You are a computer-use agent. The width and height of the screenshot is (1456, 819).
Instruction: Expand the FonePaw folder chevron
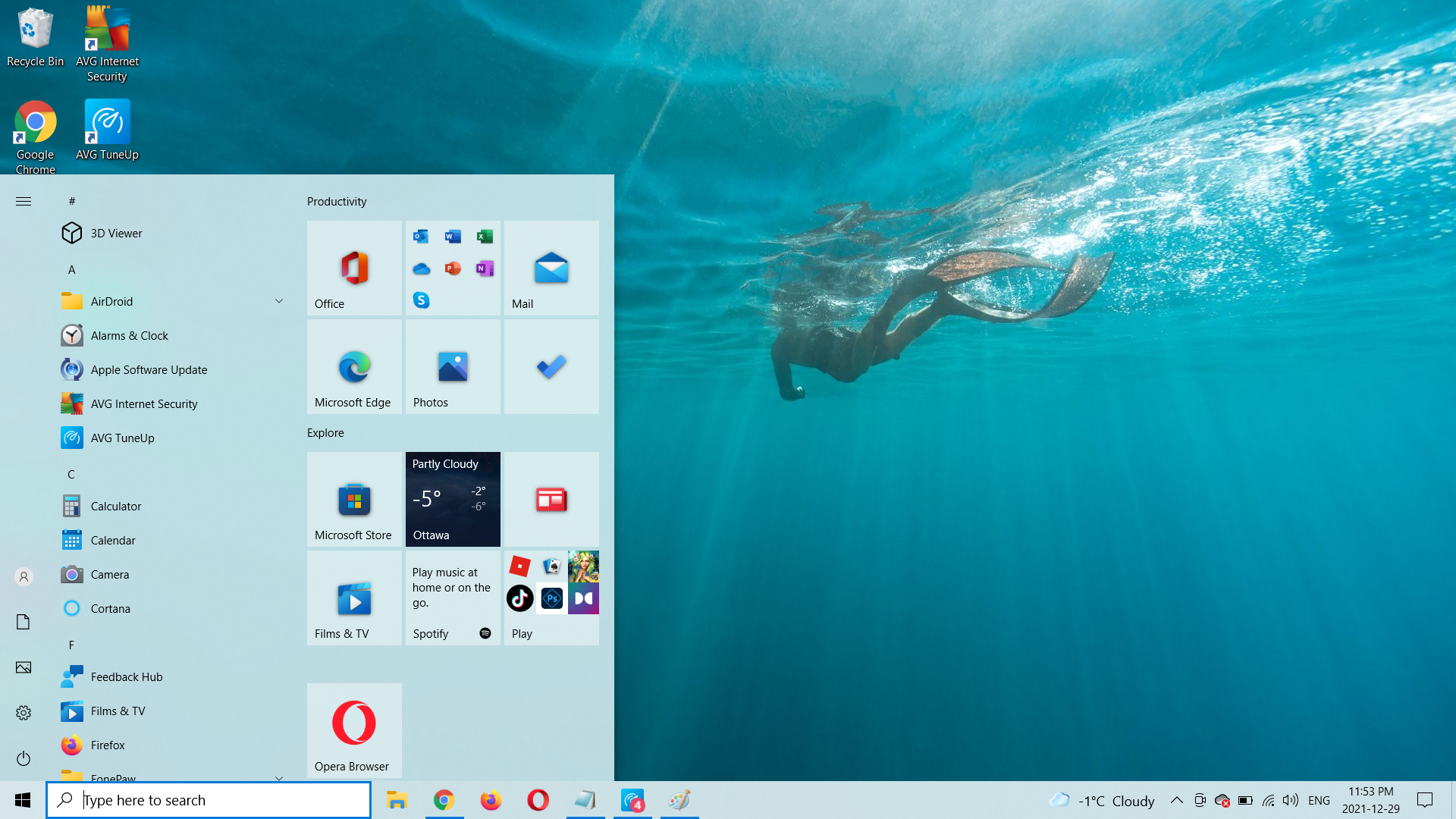pyautogui.click(x=279, y=778)
